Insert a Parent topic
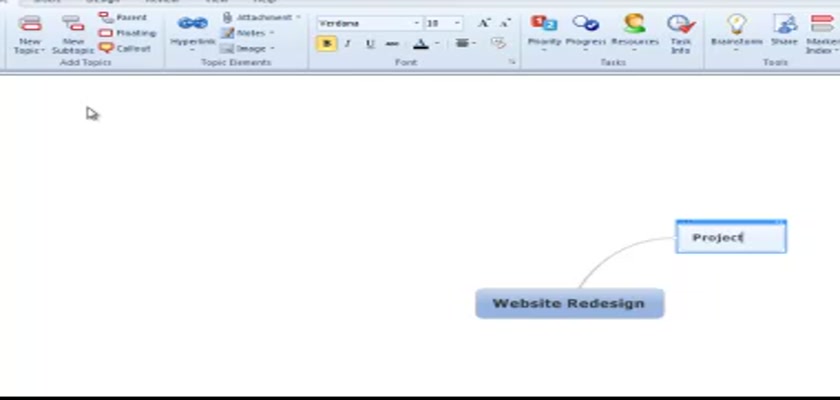Viewport: 840px width, 400px height. point(122,18)
